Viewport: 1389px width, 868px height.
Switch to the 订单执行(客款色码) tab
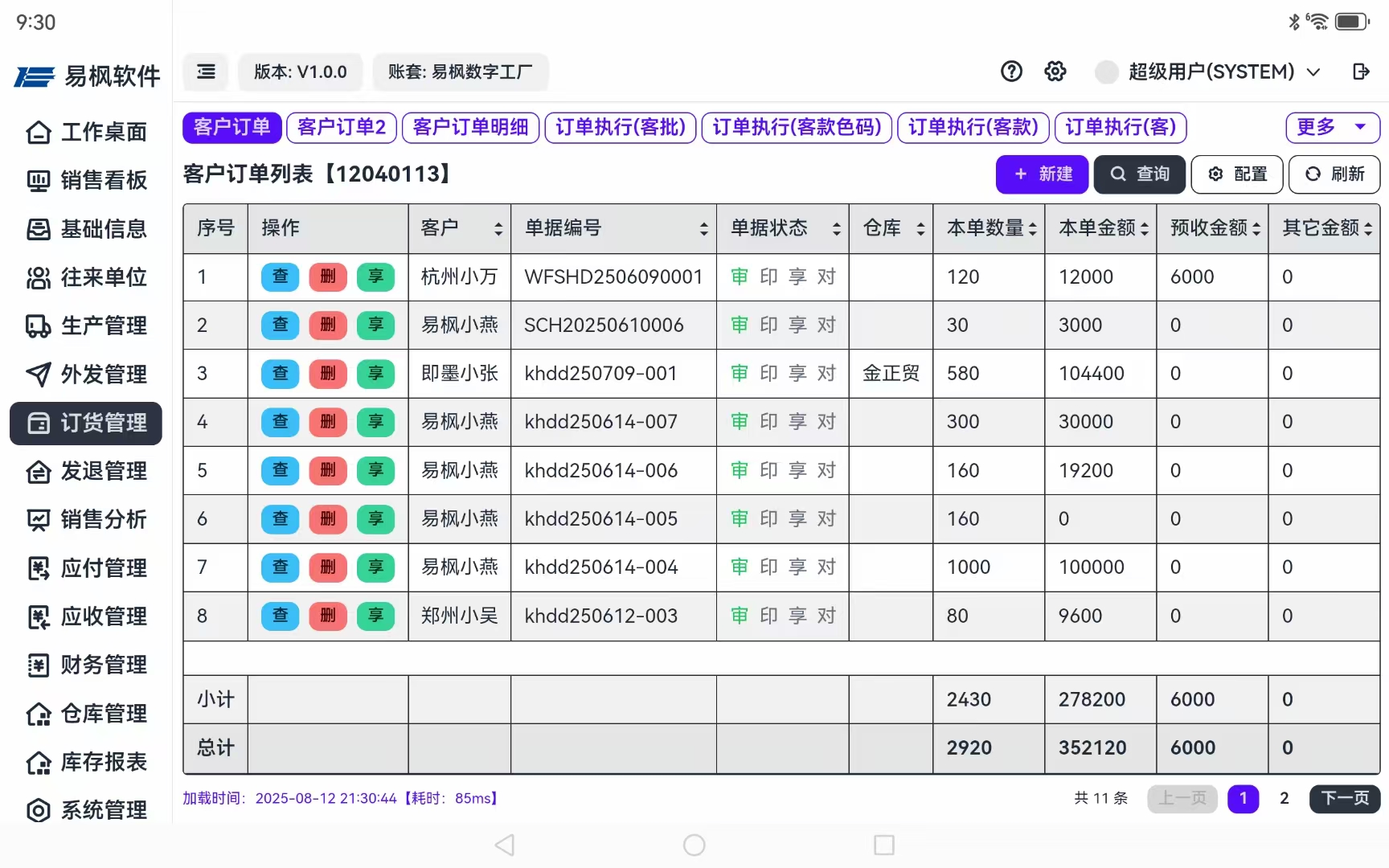(x=797, y=127)
